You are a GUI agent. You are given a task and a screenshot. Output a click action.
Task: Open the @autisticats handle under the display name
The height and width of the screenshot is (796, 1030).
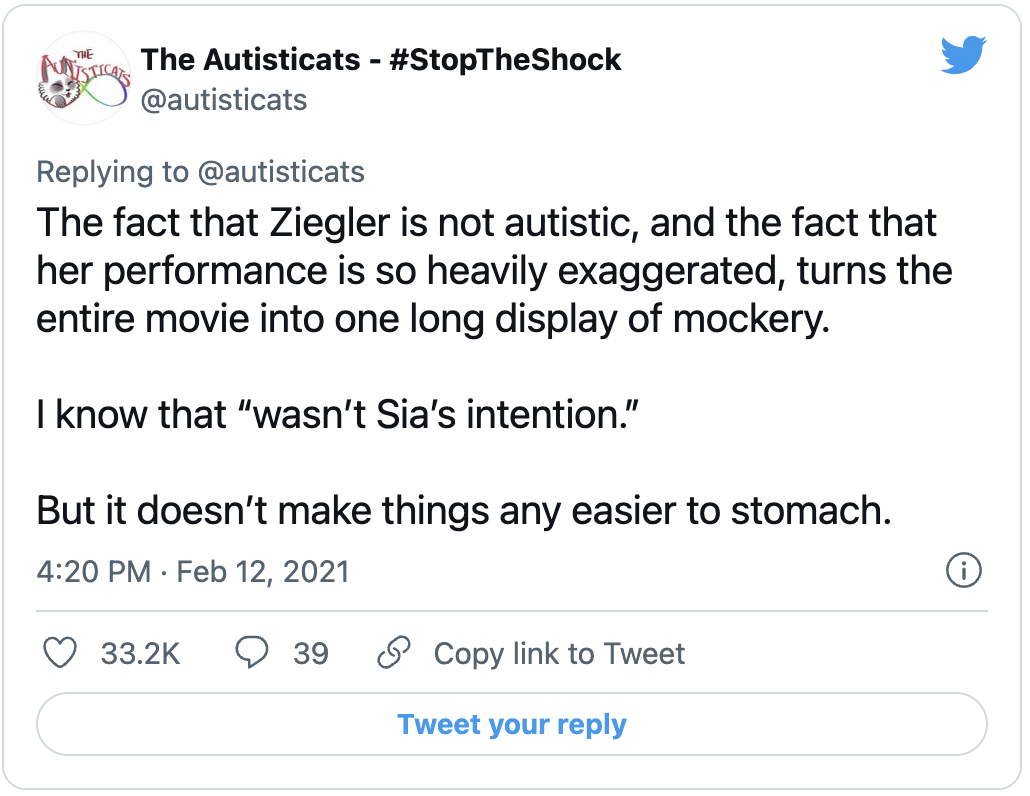pos(224,100)
